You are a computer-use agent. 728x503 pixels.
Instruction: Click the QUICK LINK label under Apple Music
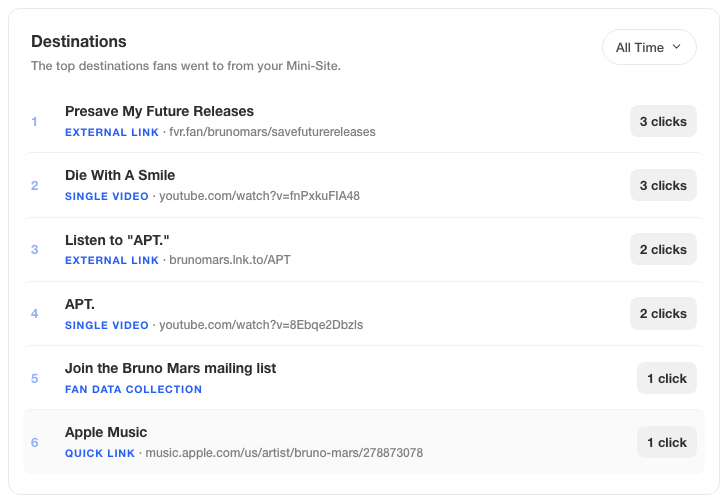100,453
